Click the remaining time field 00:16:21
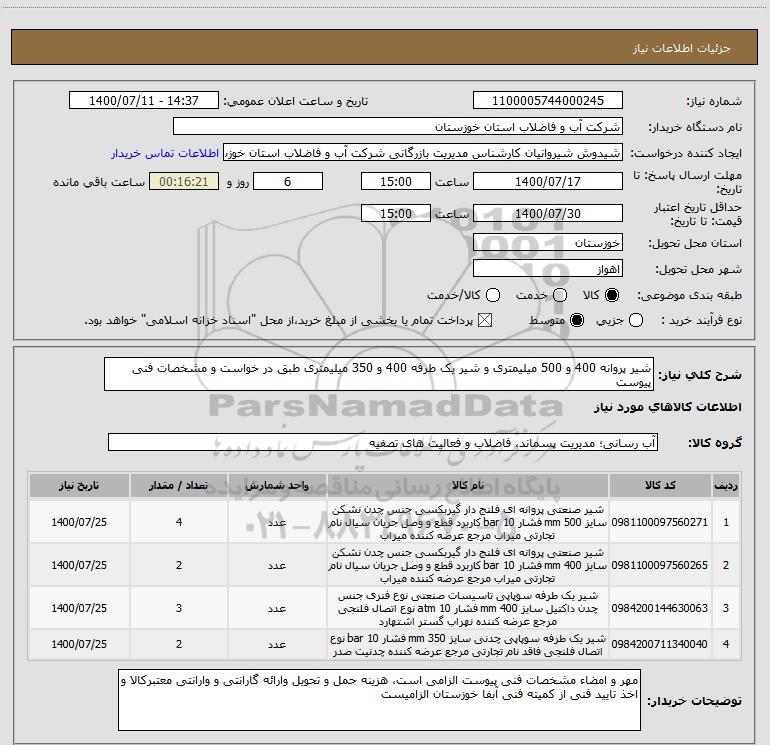 (x=184, y=181)
